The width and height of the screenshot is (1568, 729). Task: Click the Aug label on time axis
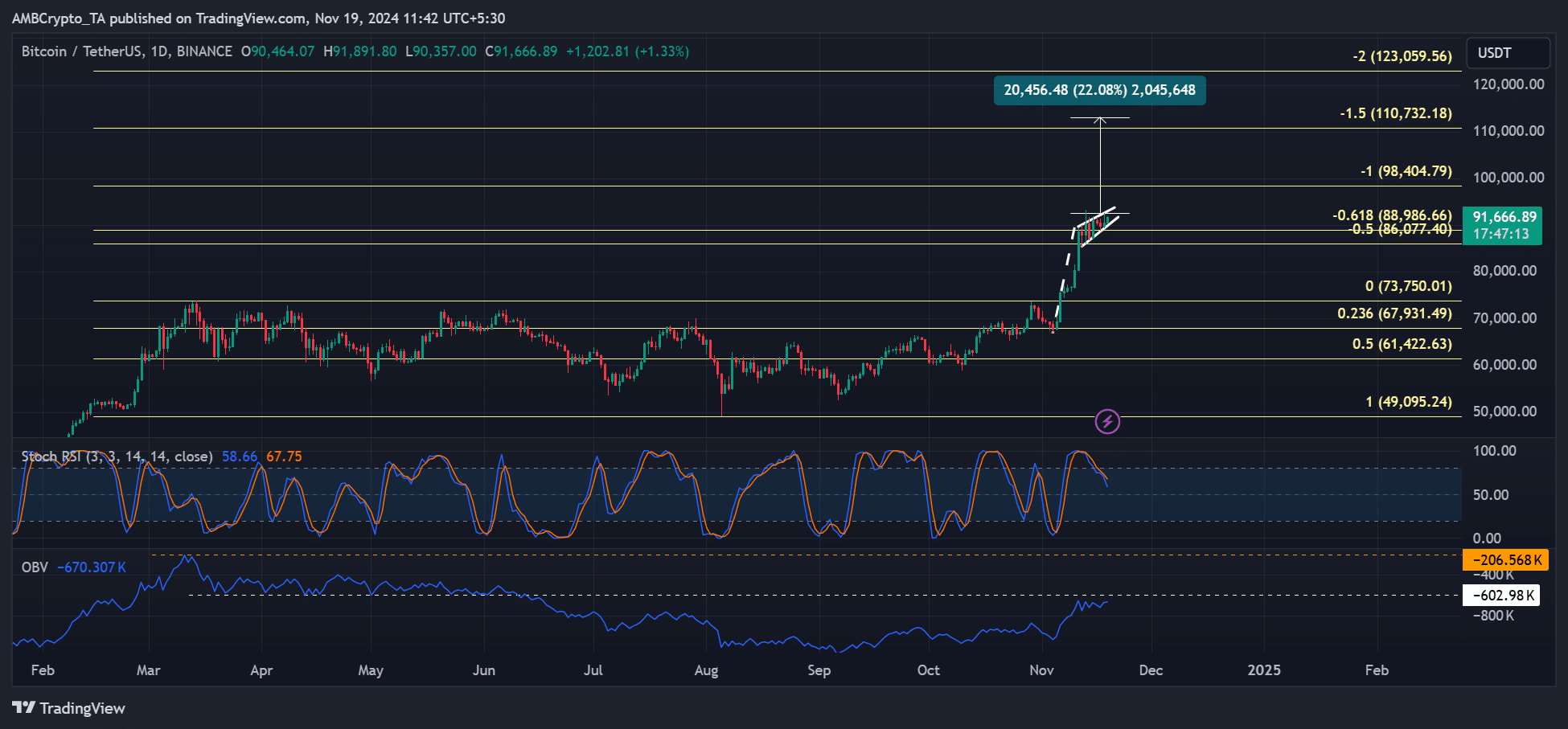706,670
